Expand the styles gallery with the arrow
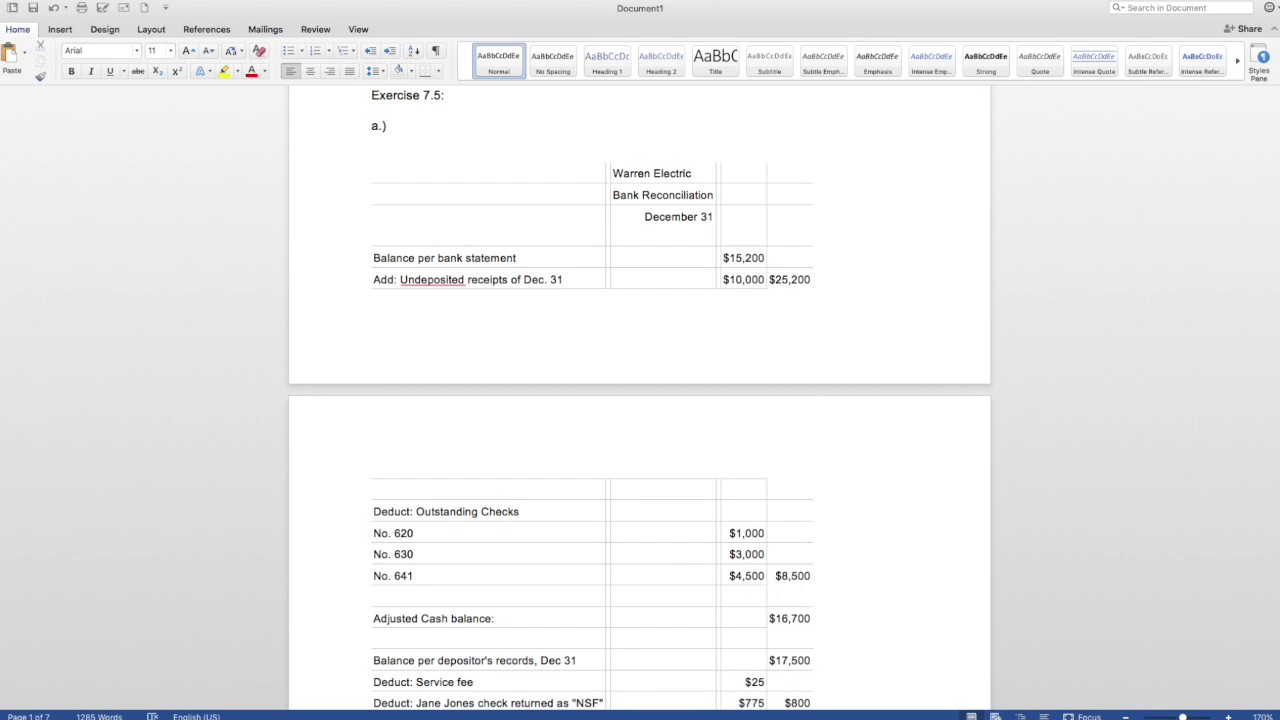The image size is (1280, 720). point(1237,61)
